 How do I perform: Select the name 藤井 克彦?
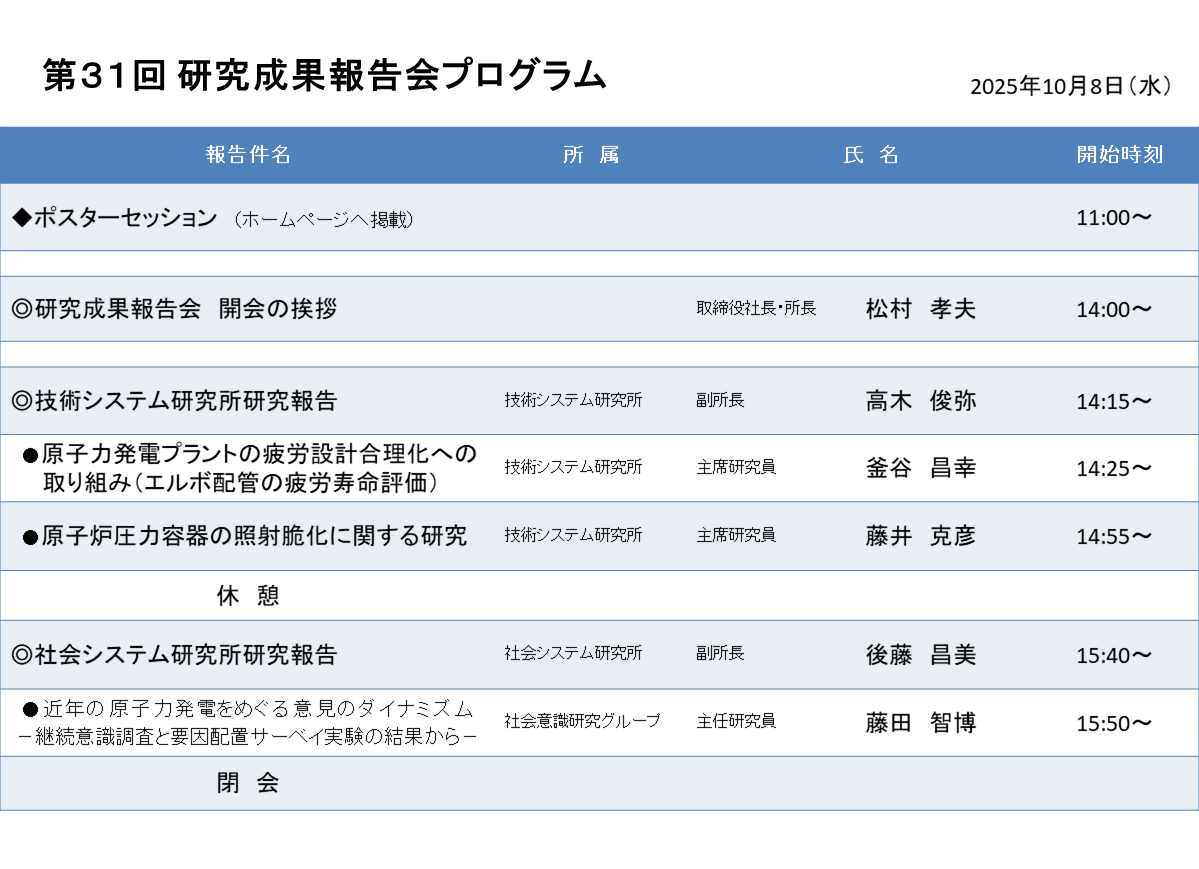(920, 536)
